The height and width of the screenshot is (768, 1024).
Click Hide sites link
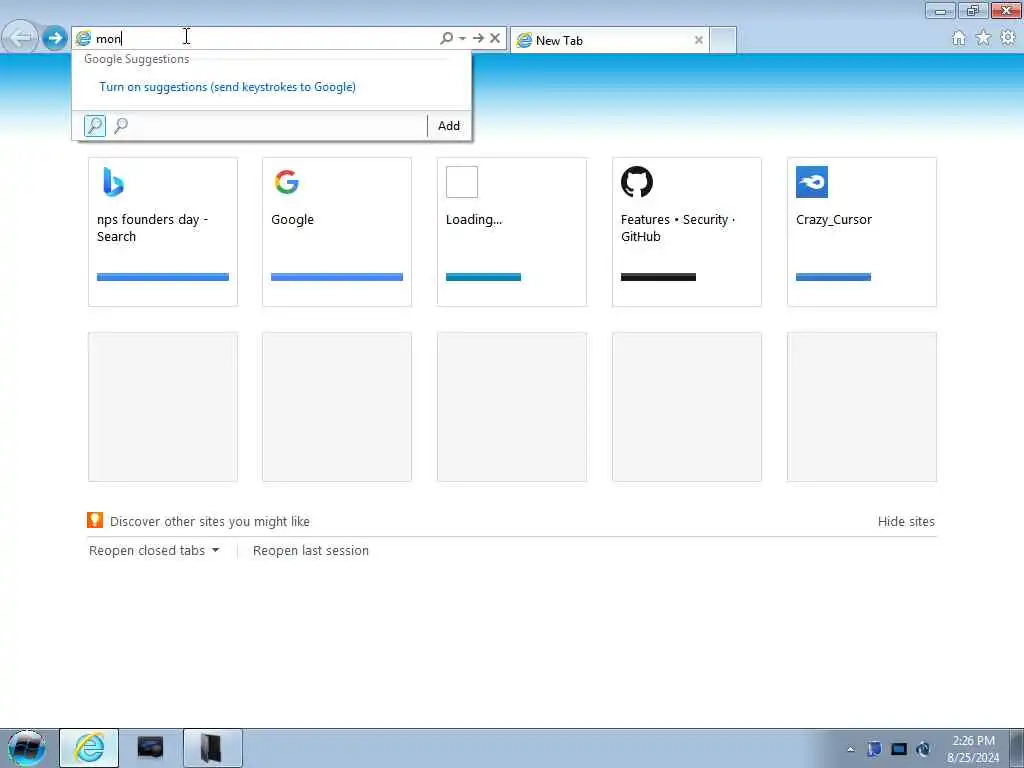coord(906,522)
